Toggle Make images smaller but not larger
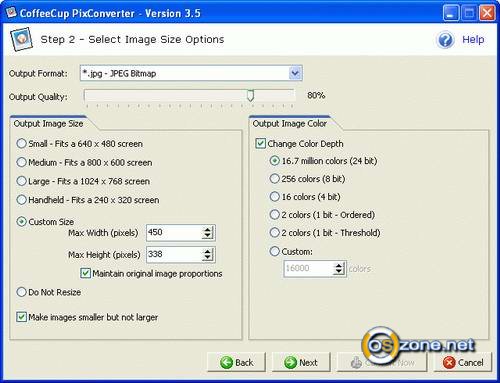The height and width of the screenshot is (383, 500). pyautogui.click(x=21, y=317)
